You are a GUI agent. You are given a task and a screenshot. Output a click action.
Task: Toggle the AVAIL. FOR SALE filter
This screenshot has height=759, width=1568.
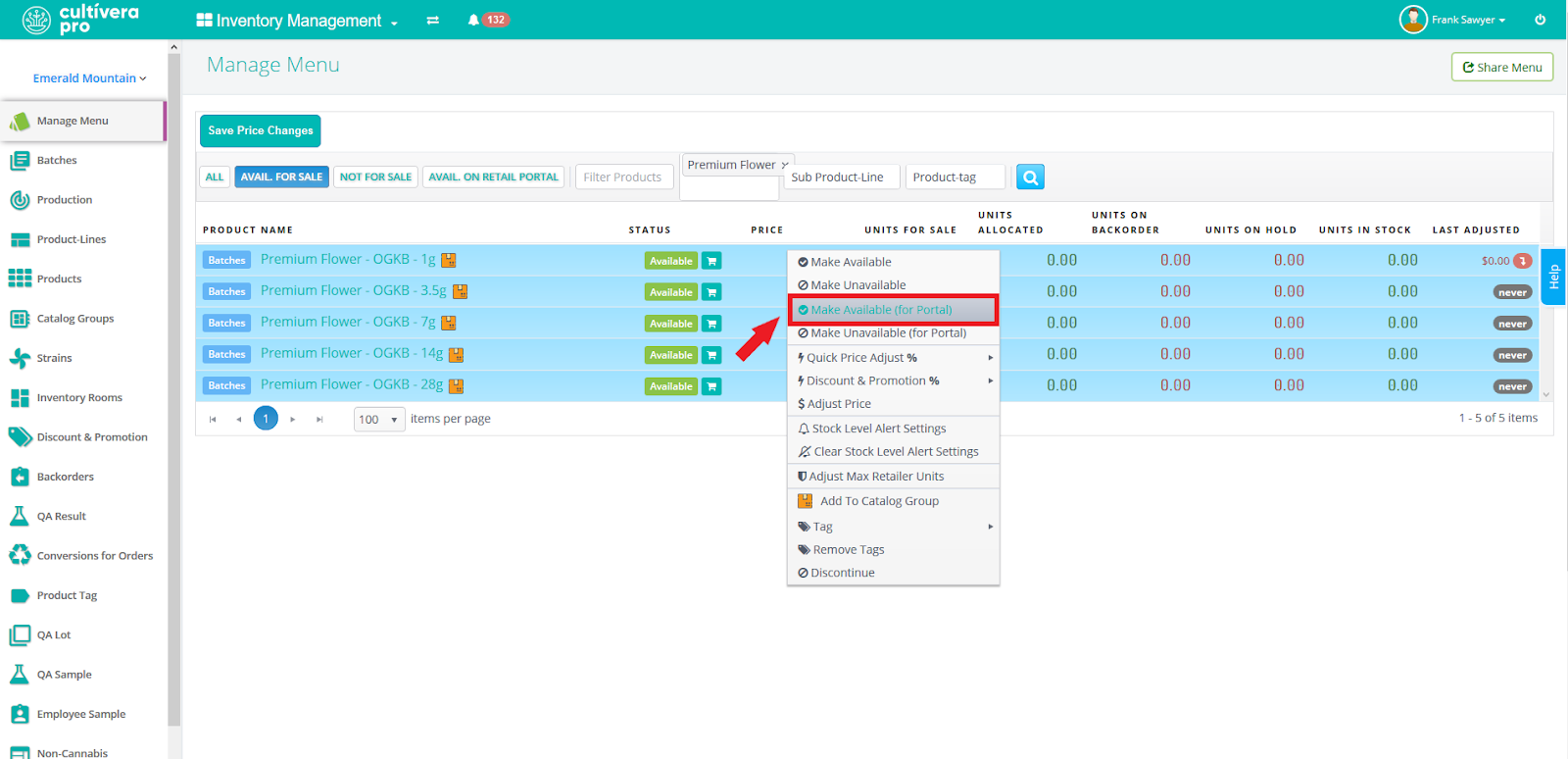pyautogui.click(x=281, y=177)
